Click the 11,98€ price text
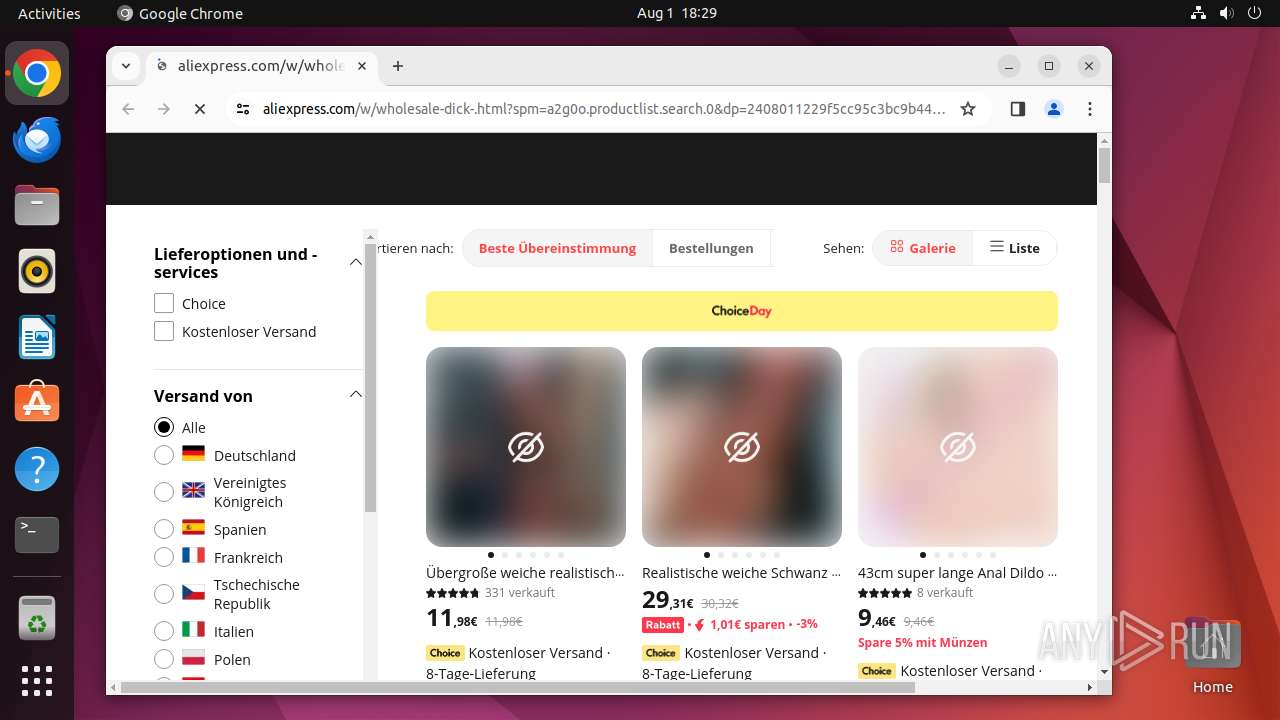Screen dimensions: 1280x720 click(452, 619)
